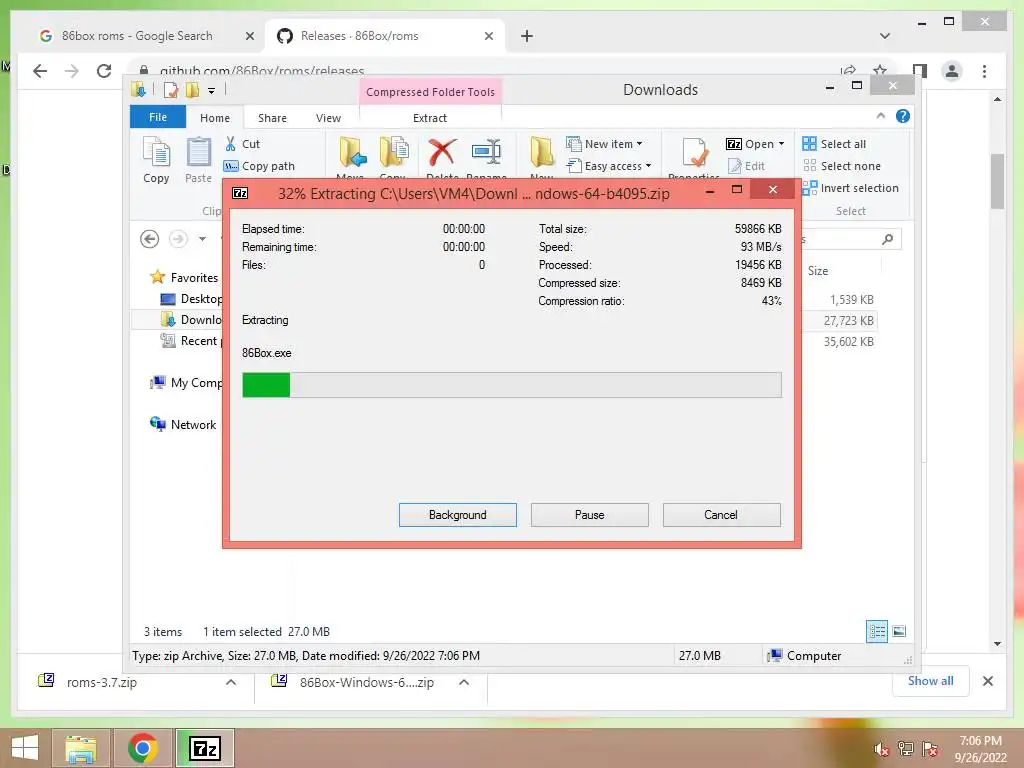The image size is (1024, 768).
Task: Switch Explorer to details view icon
Action: 876,631
